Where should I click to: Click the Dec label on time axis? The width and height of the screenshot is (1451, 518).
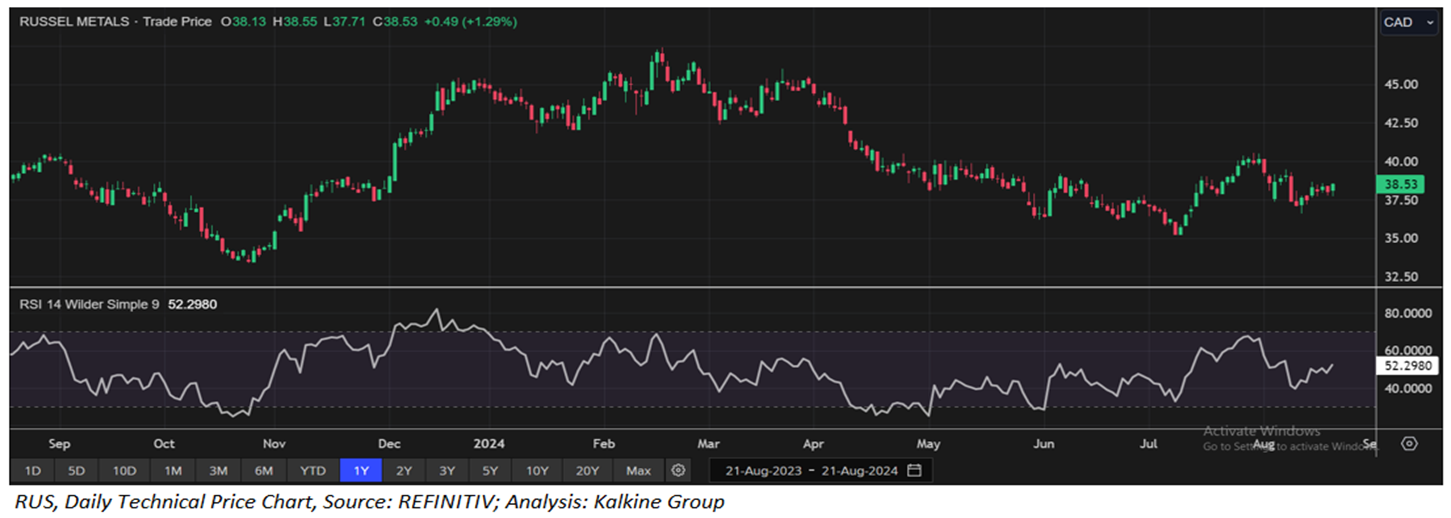(389, 444)
